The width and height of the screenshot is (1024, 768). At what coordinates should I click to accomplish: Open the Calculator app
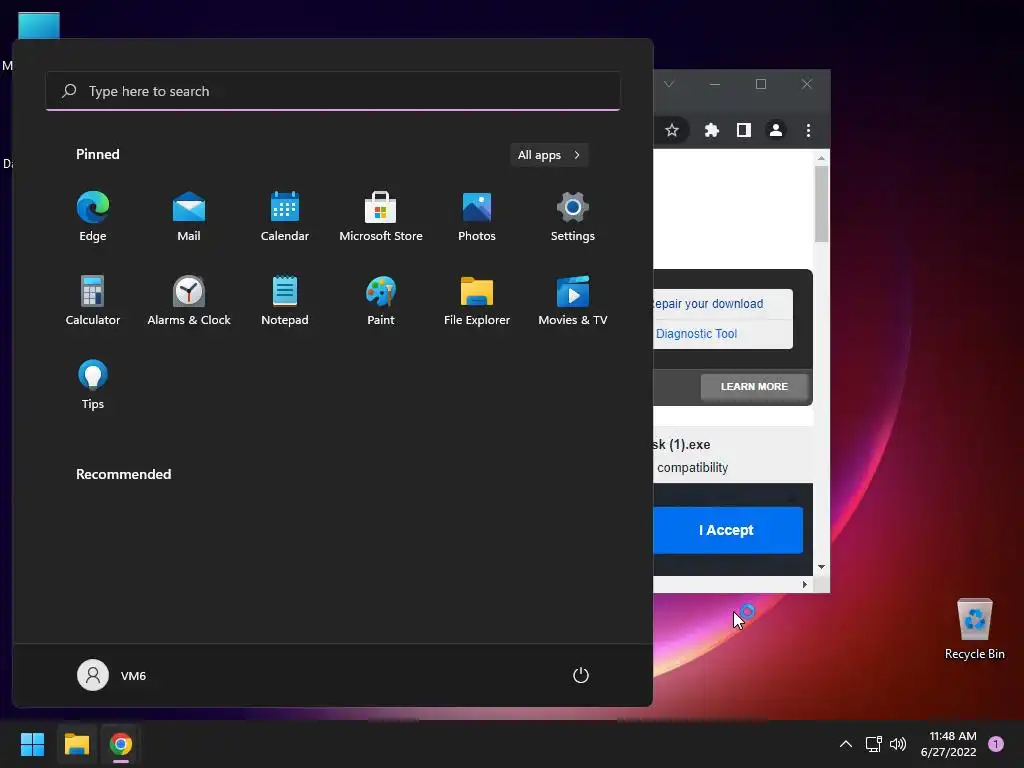tap(93, 300)
